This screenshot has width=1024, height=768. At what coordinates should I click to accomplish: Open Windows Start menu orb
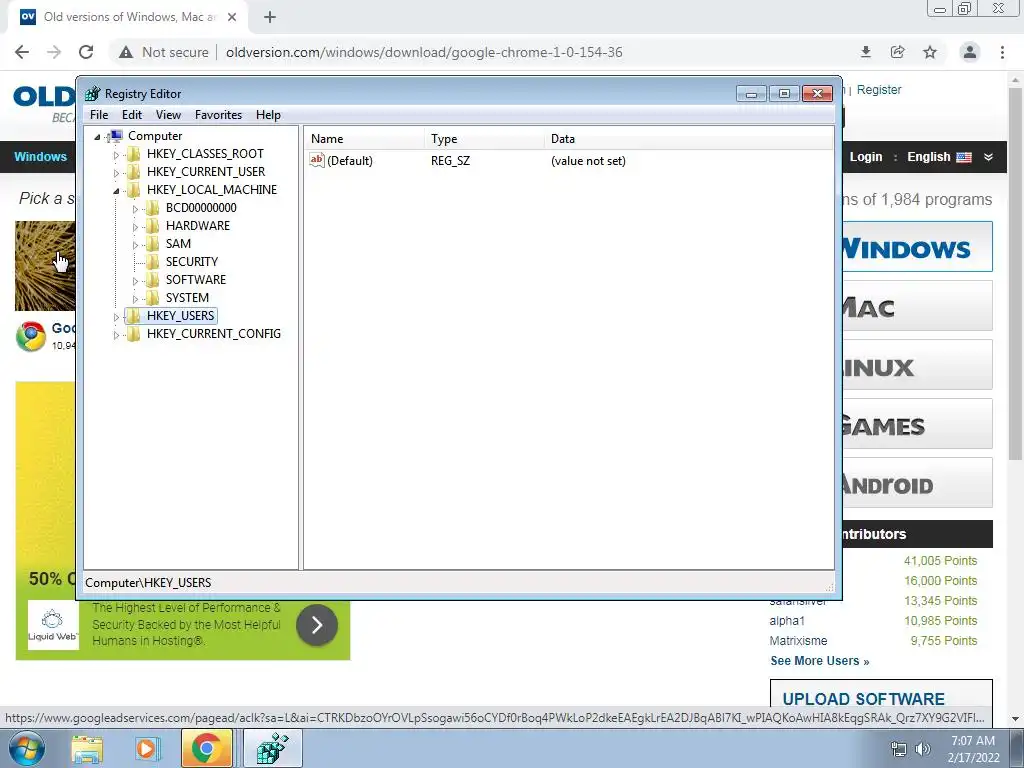[26, 748]
